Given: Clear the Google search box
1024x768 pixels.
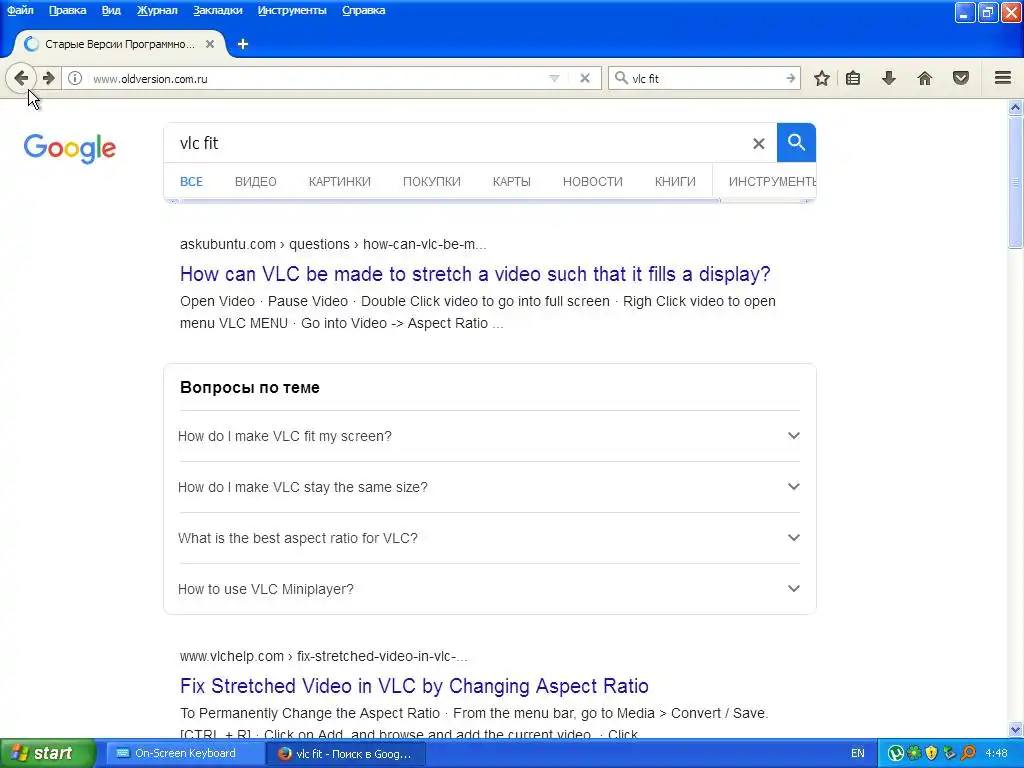Looking at the screenshot, I should tap(758, 143).
